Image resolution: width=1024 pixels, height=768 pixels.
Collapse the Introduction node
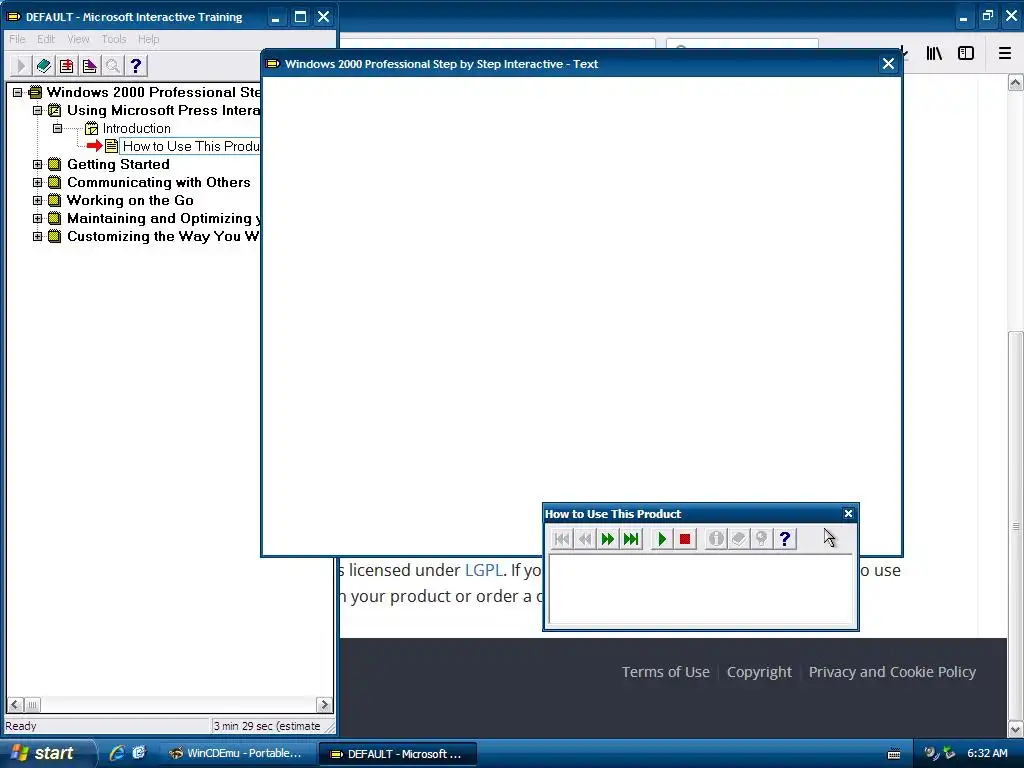coord(57,128)
